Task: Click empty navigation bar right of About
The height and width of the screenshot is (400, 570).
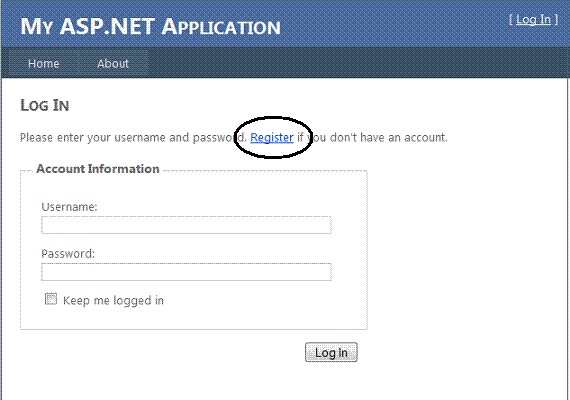Action: pyautogui.click(x=356, y=63)
